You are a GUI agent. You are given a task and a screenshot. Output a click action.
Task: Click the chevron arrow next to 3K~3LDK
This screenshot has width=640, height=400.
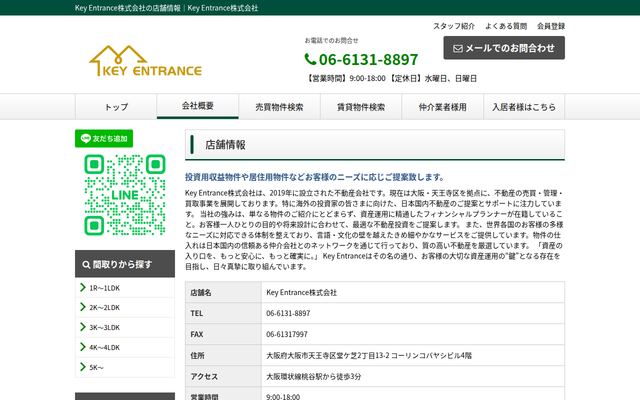tap(83, 327)
